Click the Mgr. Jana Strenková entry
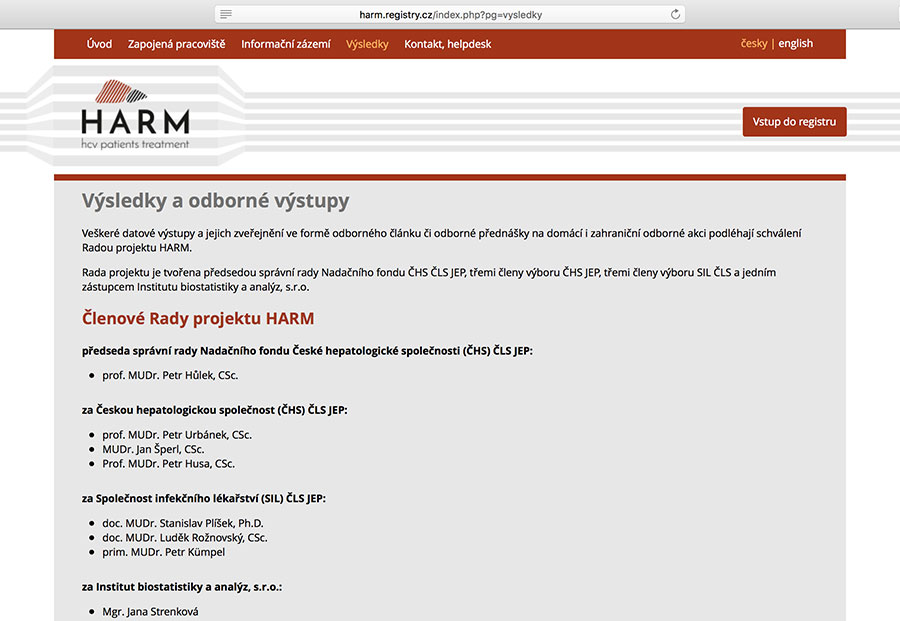This screenshot has width=900, height=621. coord(150,611)
